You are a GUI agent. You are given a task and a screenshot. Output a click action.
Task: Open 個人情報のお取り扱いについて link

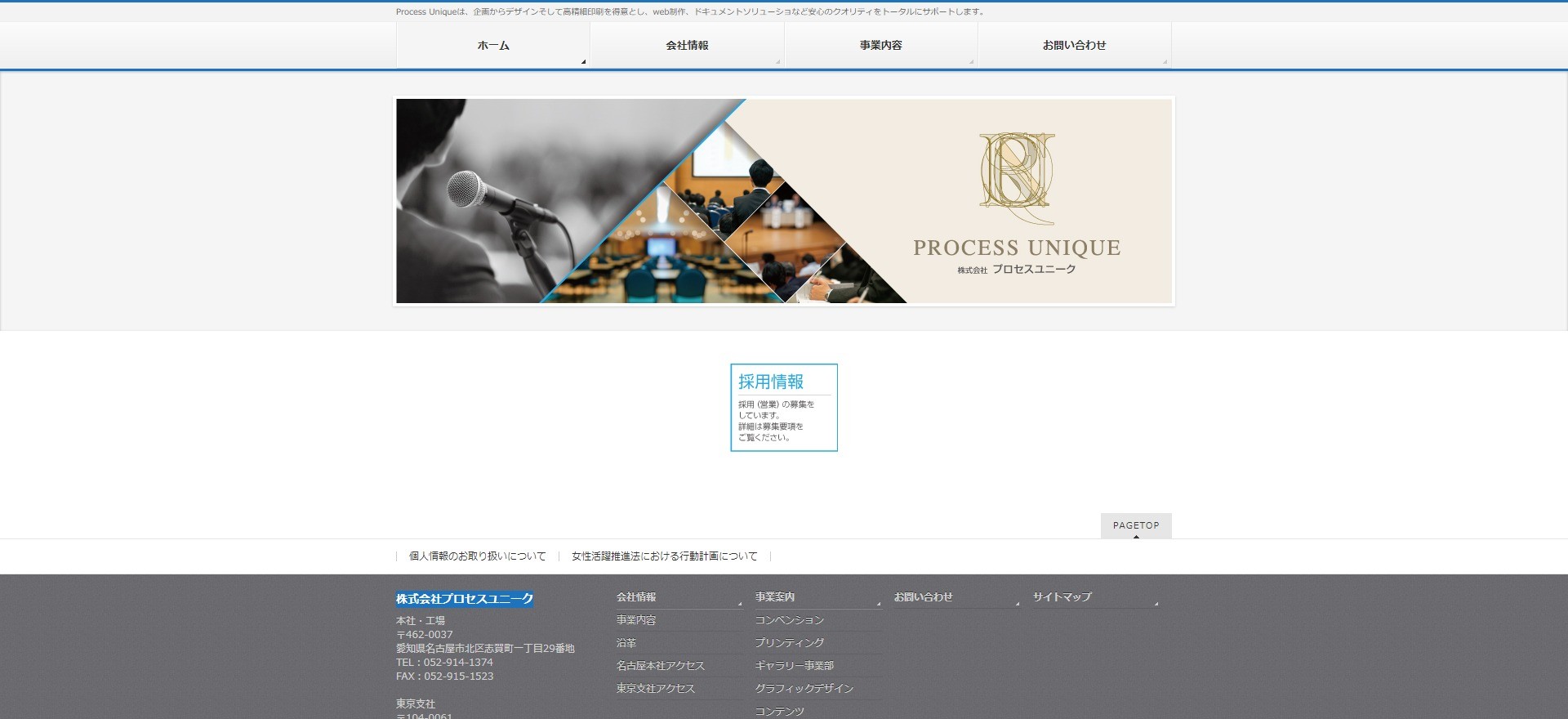(477, 556)
